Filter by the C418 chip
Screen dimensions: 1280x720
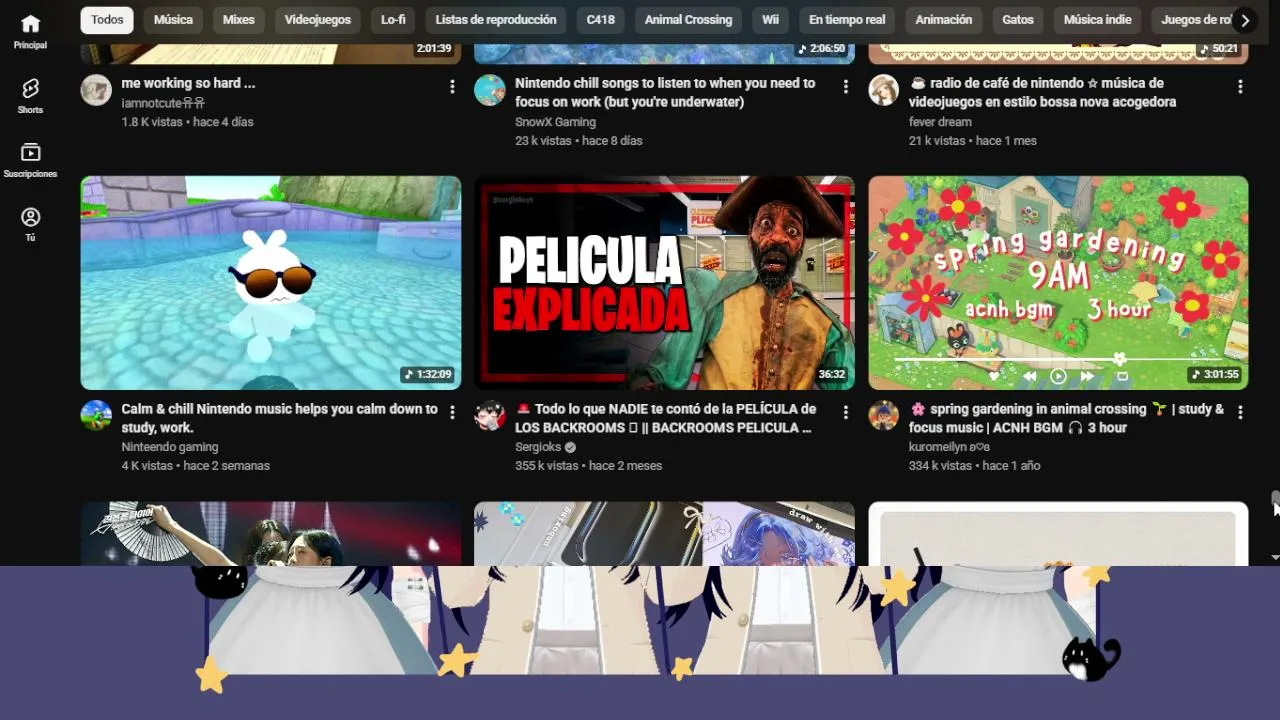point(601,20)
